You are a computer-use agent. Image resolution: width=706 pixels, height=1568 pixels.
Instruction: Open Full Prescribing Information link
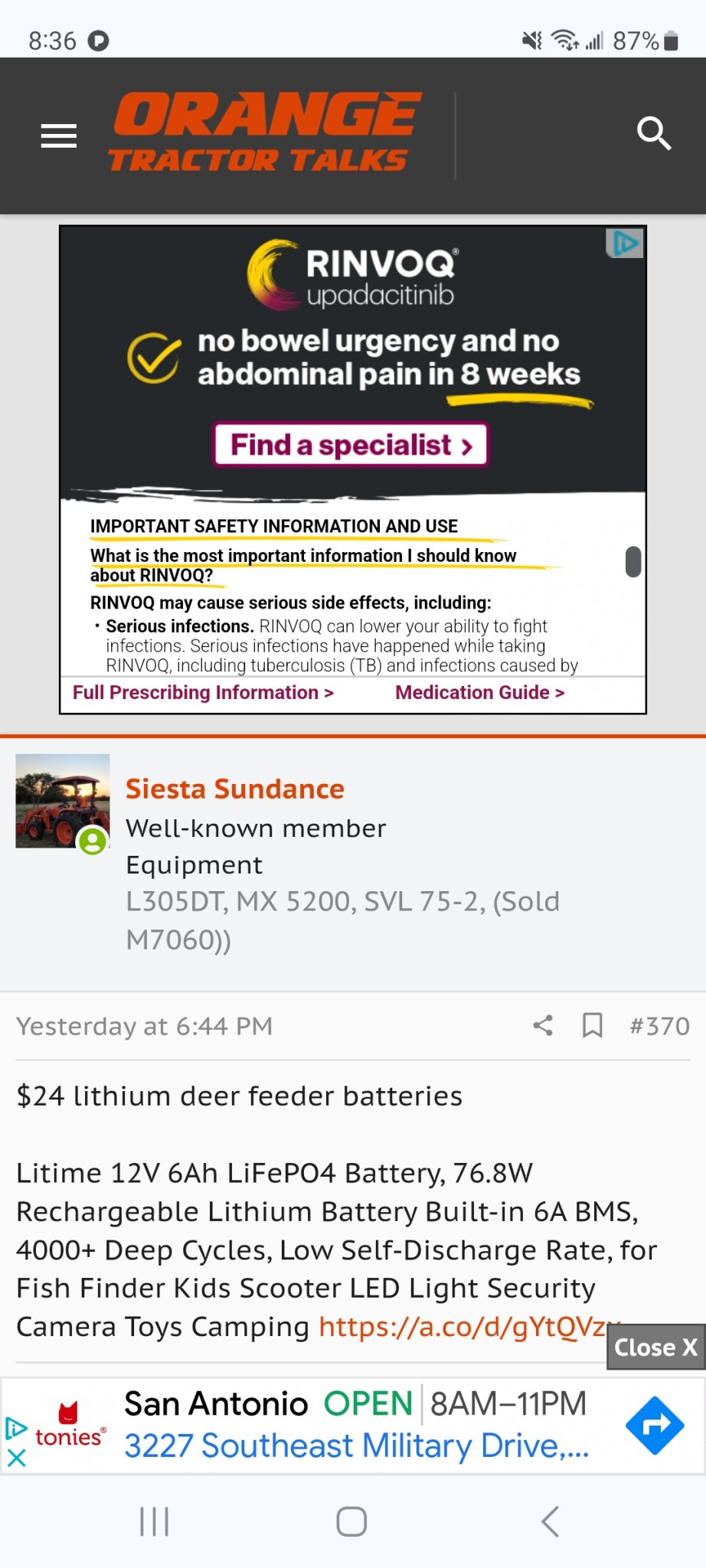(203, 693)
